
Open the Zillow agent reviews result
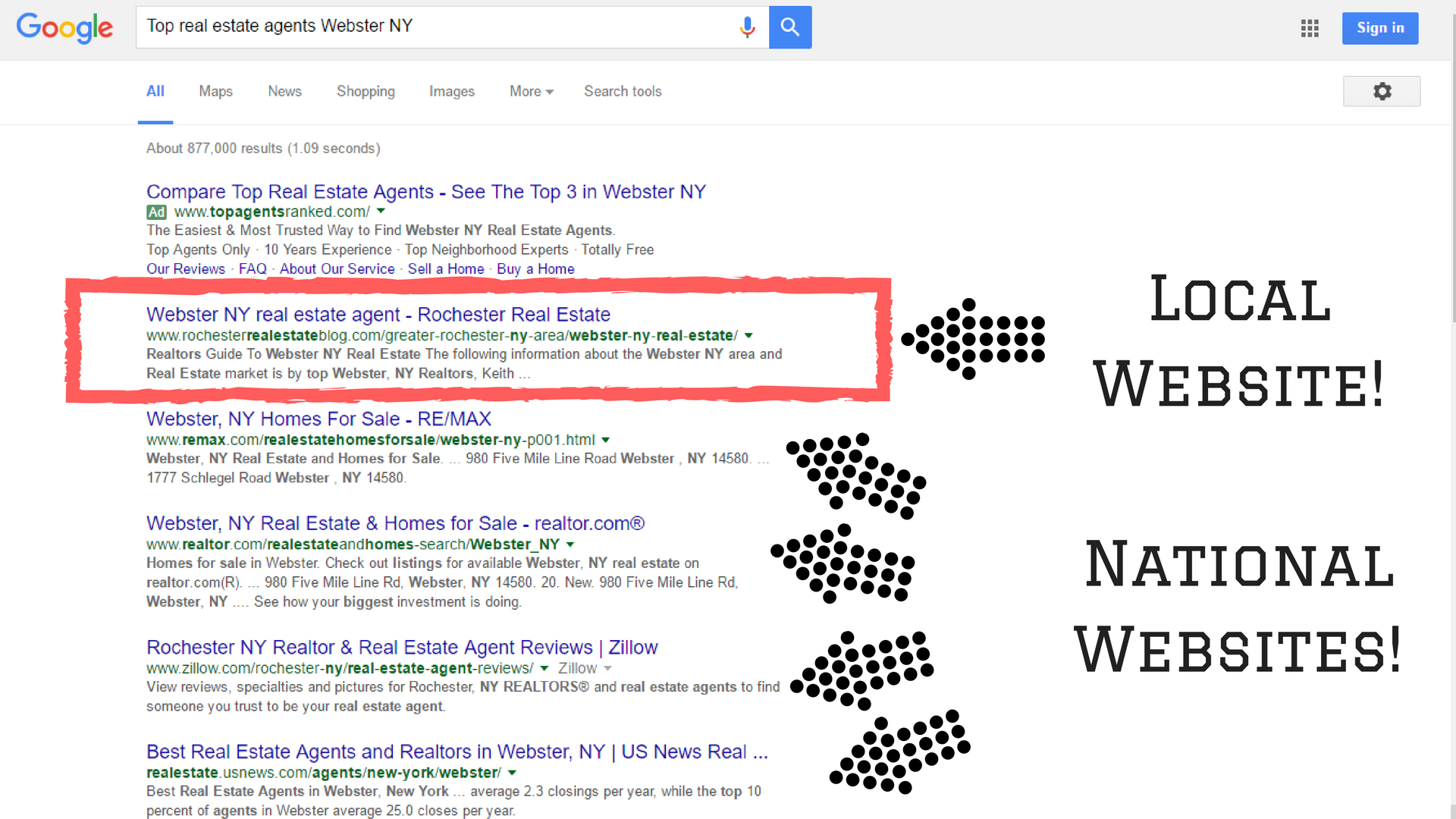pyautogui.click(x=402, y=648)
